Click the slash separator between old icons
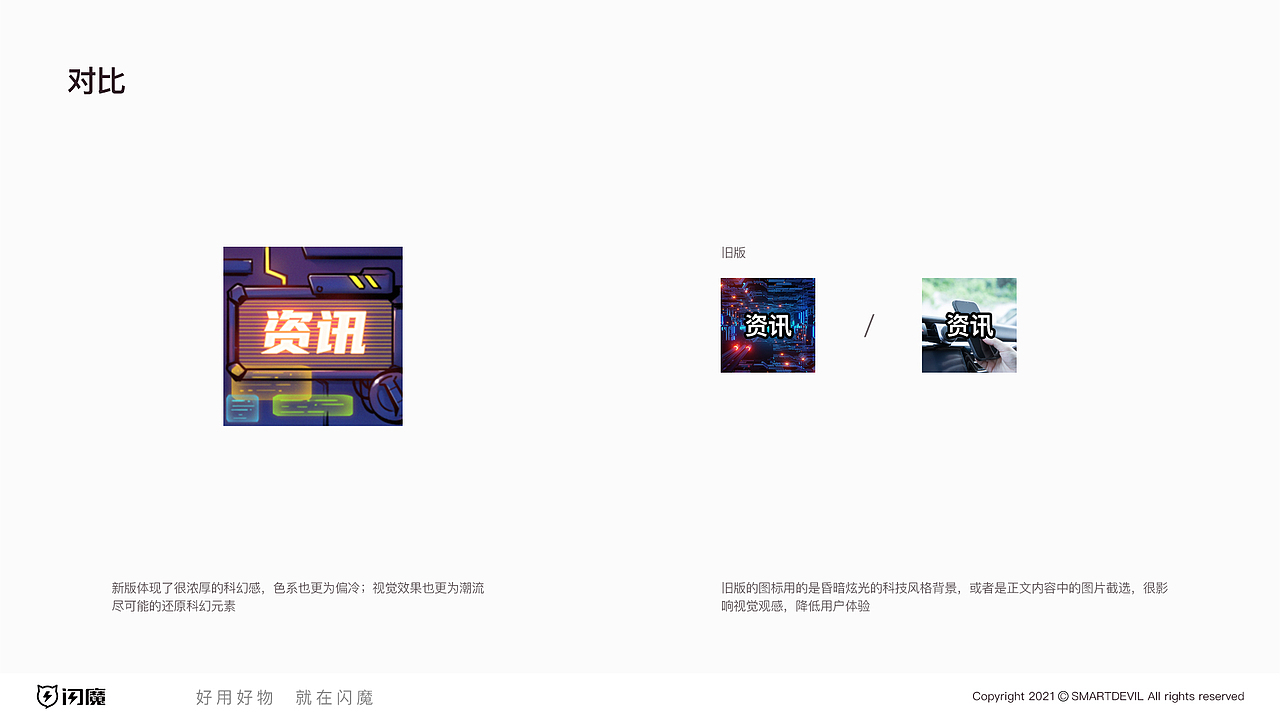The image size is (1280, 720). (869, 326)
